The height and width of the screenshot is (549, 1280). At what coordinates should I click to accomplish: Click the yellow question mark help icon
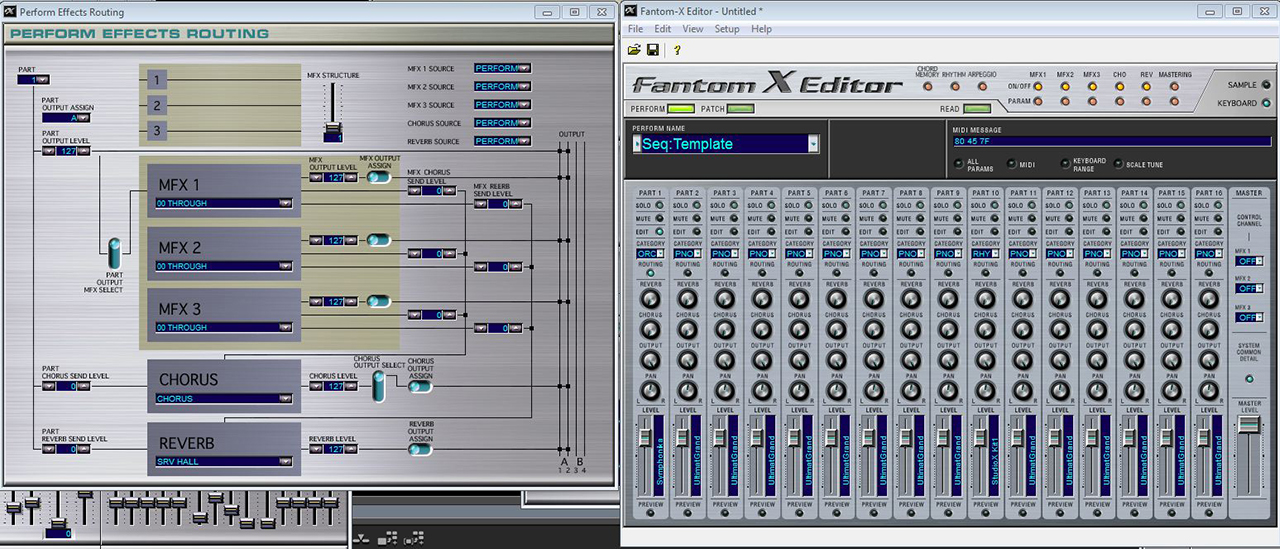pos(678,49)
